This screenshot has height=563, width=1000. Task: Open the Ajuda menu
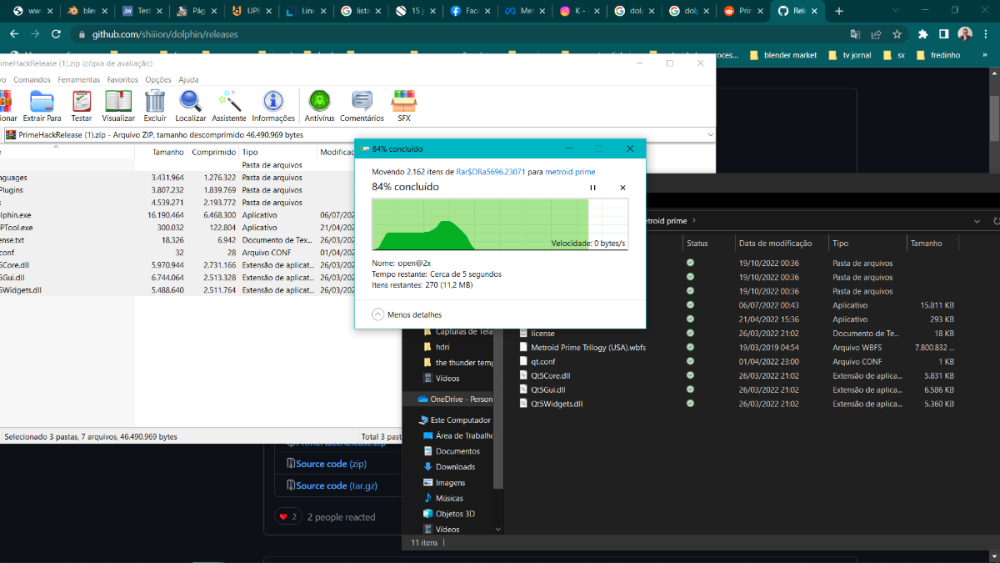point(188,80)
